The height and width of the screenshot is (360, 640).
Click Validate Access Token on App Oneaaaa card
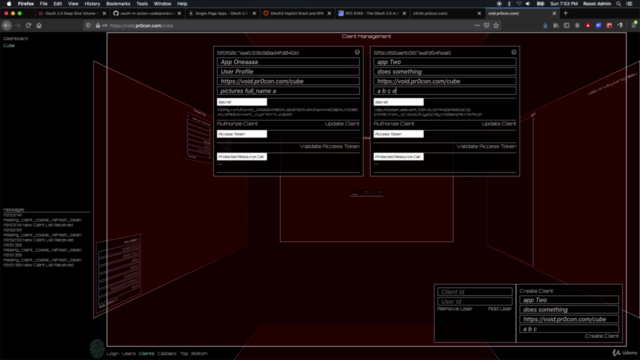tap(330, 146)
